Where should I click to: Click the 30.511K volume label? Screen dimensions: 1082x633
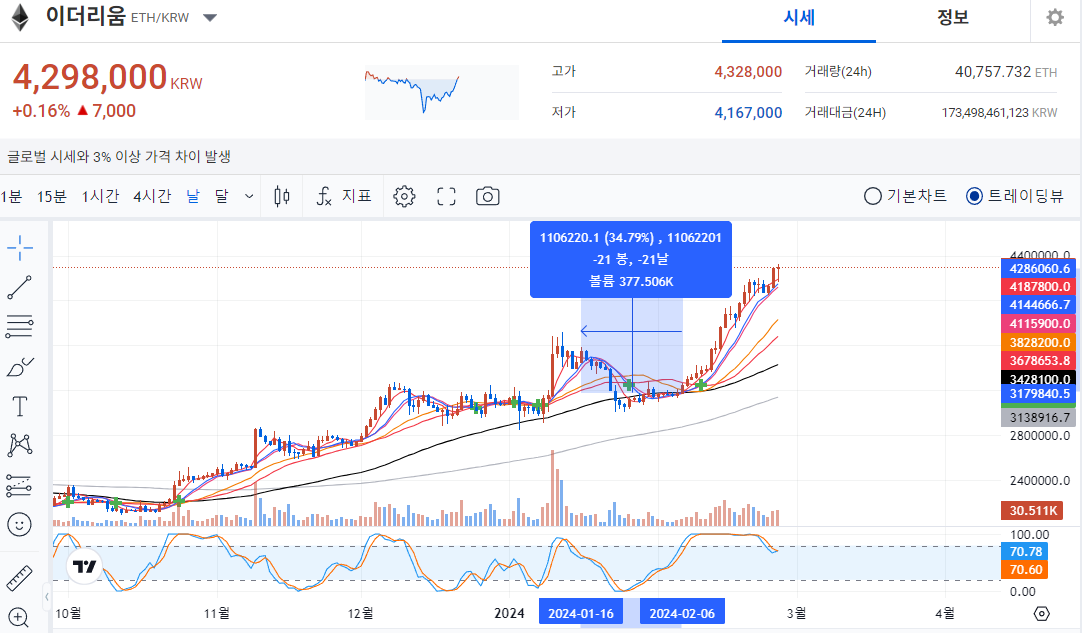pyautogui.click(x=1032, y=511)
